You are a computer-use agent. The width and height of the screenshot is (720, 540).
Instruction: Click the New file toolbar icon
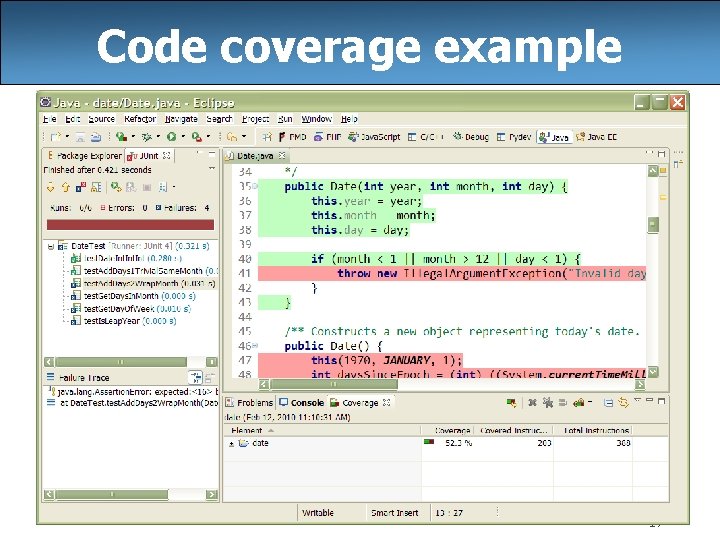click(x=56, y=136)
